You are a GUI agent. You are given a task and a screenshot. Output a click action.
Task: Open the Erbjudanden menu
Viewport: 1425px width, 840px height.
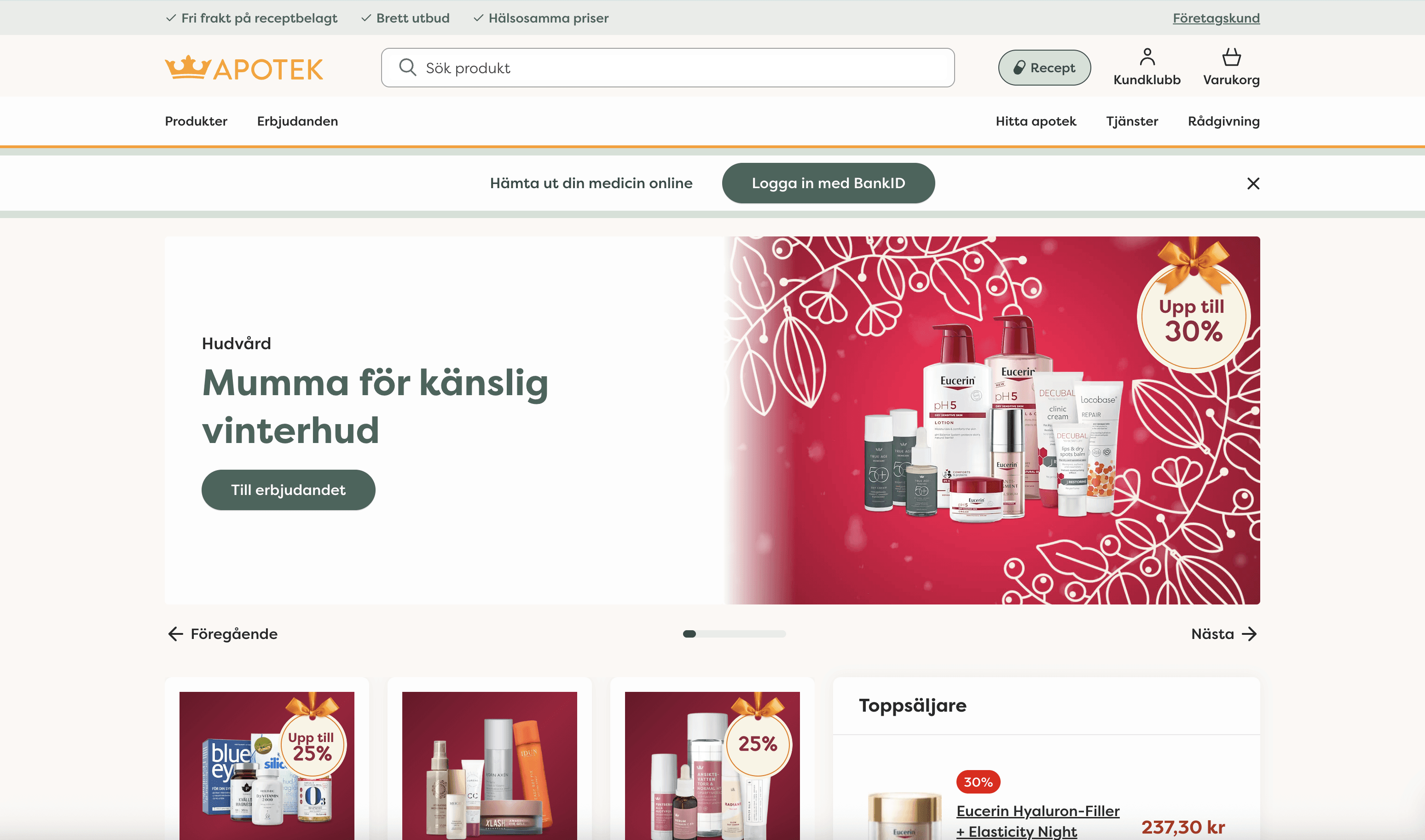297,121
